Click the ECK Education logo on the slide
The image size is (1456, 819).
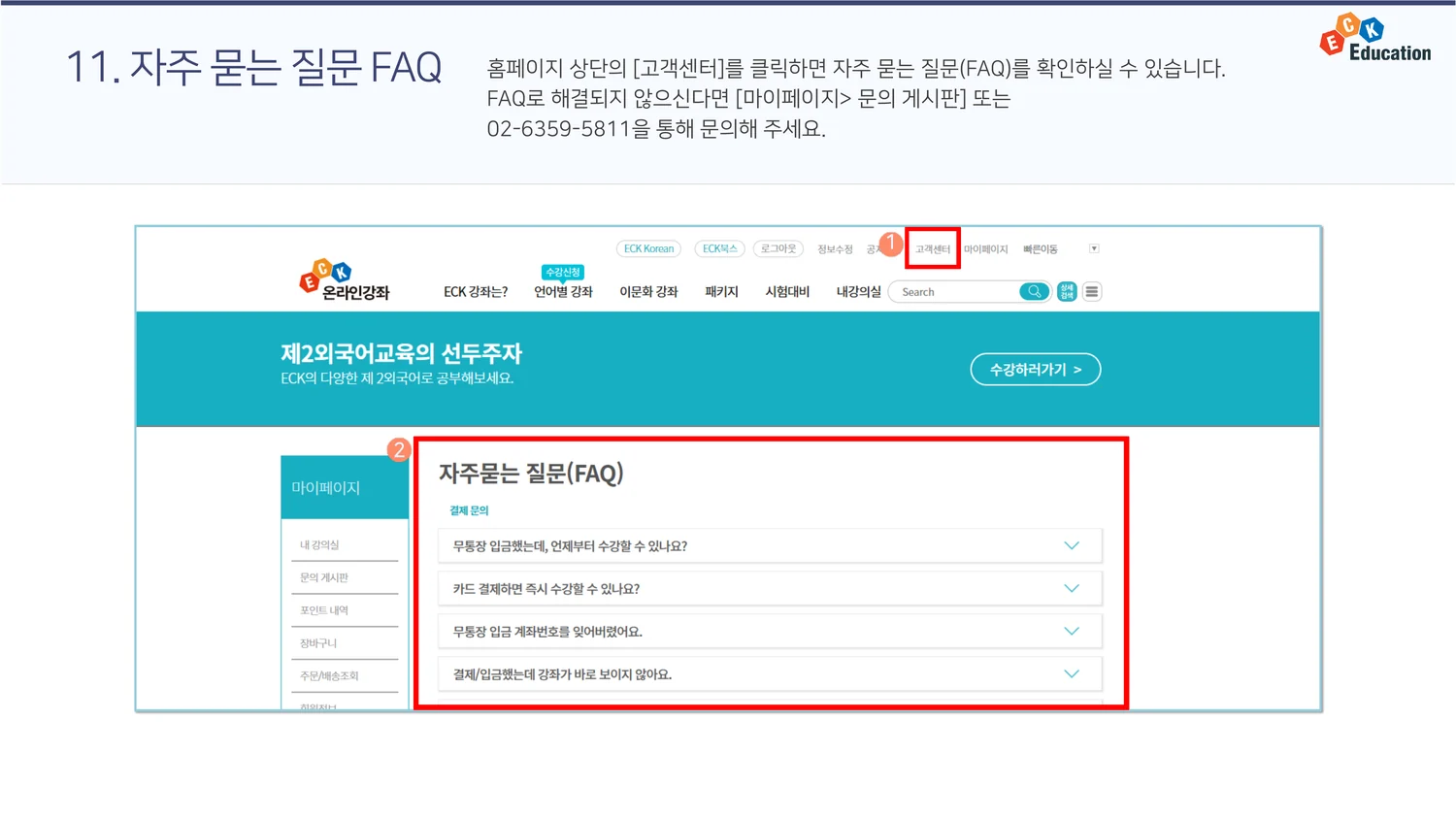click(x=1375, y=38)
